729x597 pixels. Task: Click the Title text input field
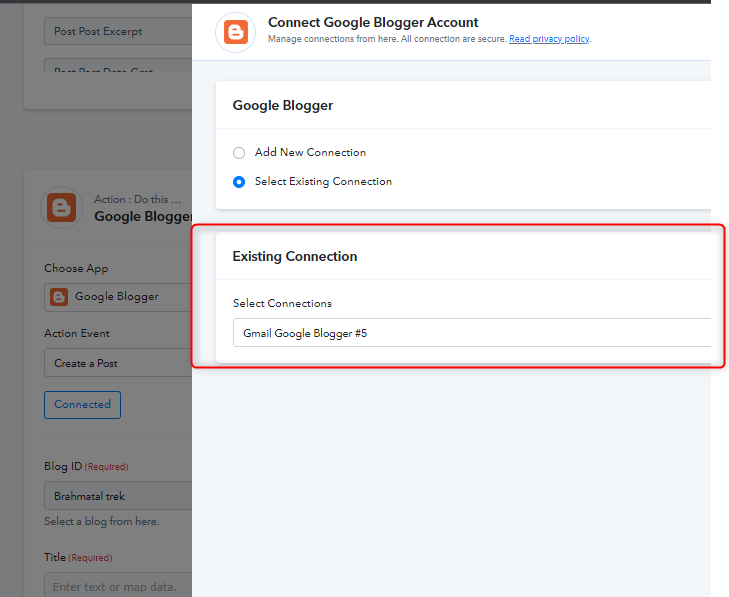118,585
